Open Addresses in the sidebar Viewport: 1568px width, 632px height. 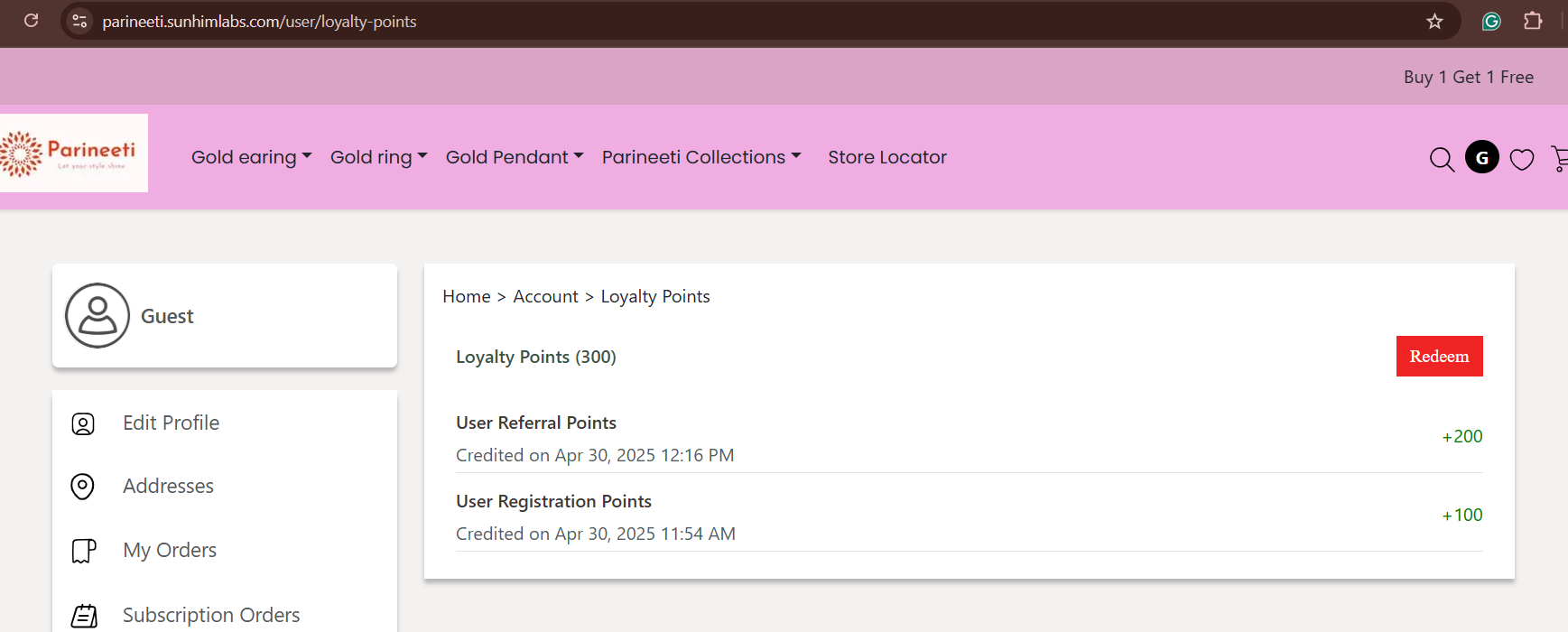point(168,486)
